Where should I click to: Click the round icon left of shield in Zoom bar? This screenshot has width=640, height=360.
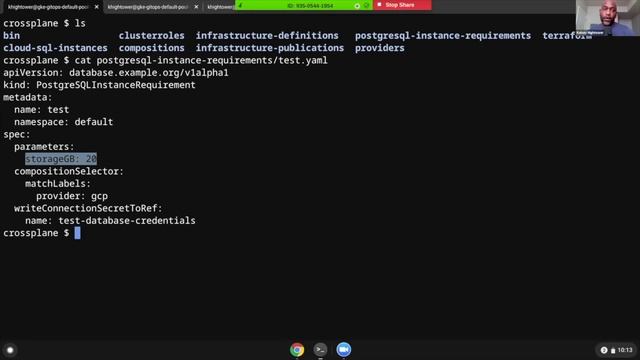[357, 6]
